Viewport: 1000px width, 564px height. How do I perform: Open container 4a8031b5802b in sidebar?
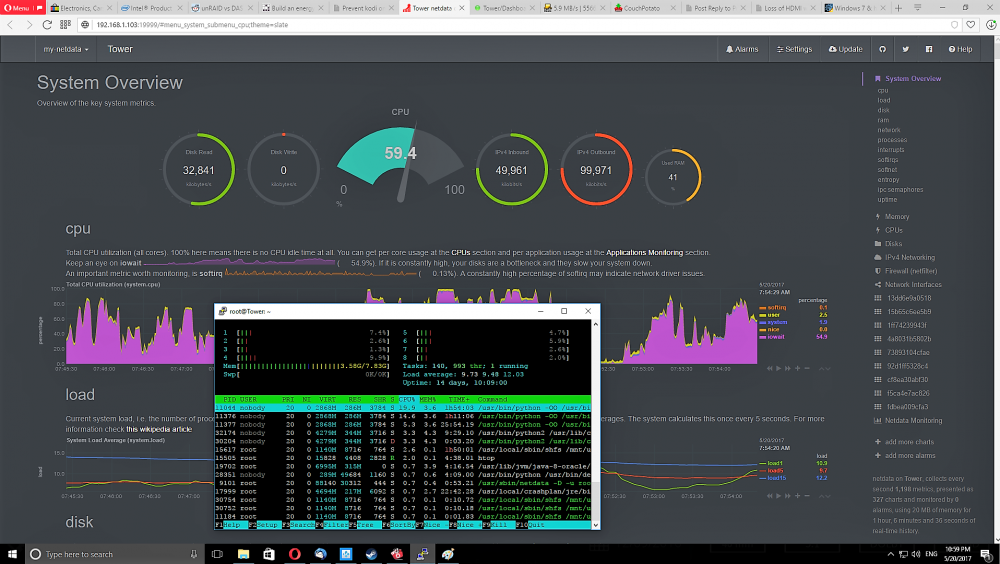click(x=909, y=339)
